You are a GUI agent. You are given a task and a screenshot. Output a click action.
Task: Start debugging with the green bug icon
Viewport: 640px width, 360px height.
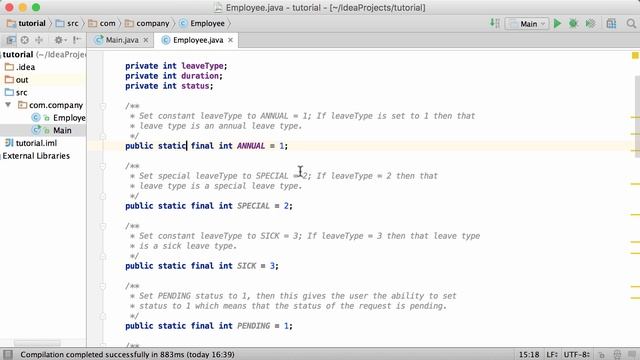coord(573,24)
